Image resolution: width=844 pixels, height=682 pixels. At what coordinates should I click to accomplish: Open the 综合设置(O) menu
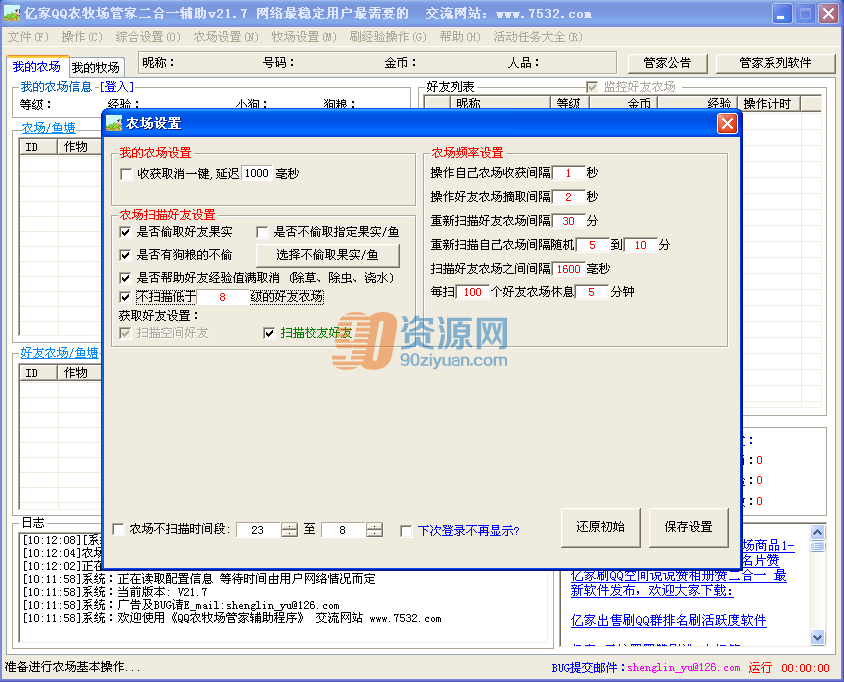pyautogui.click(x=148, y=37)
